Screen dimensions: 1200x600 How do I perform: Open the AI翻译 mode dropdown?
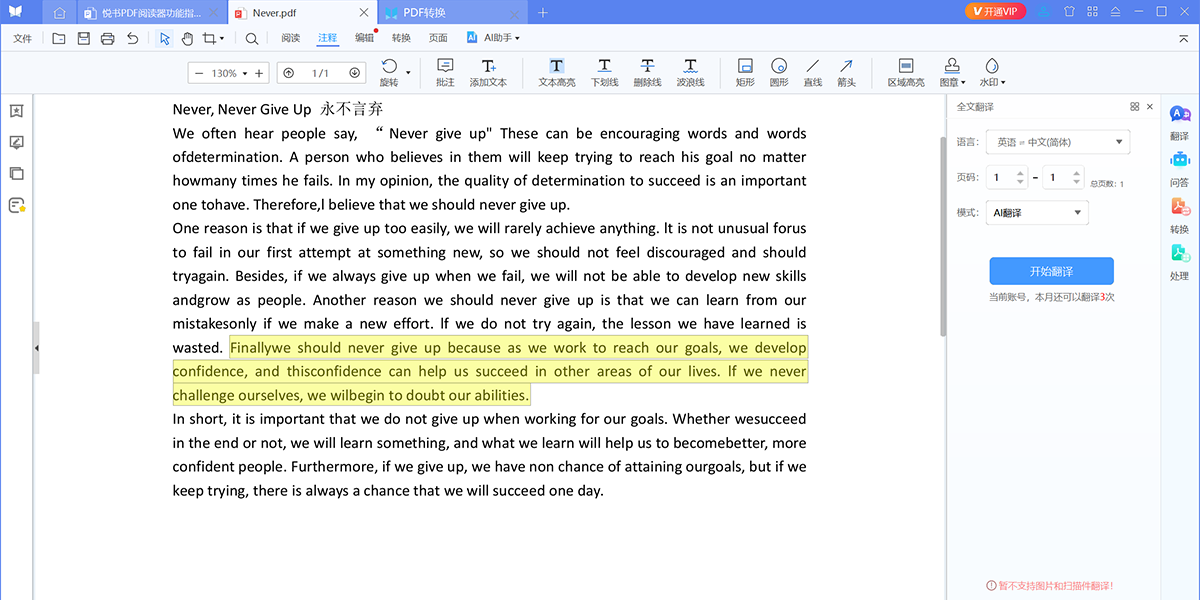[x=1037, y=212]
